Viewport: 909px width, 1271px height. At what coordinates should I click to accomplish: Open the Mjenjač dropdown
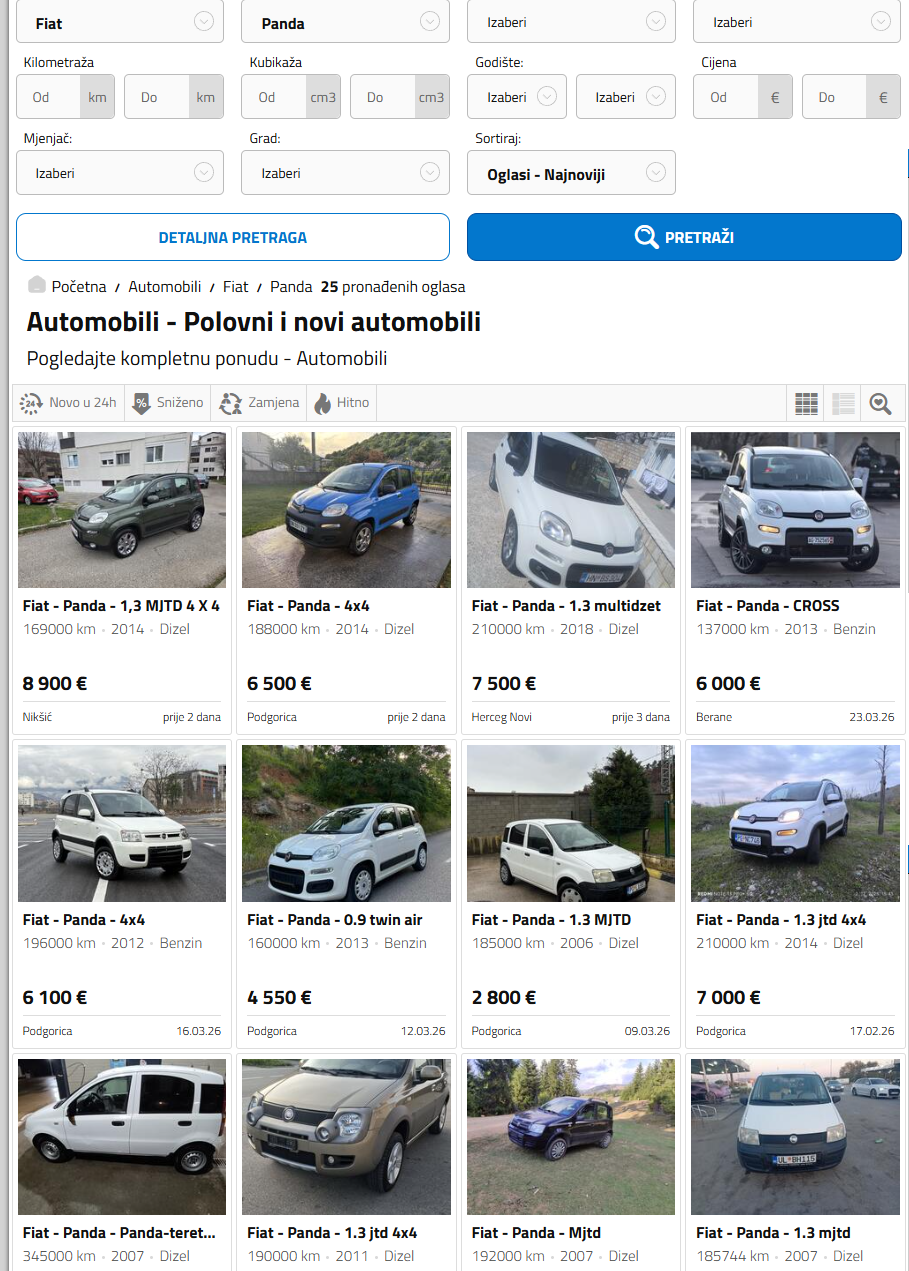click(120, 173)
